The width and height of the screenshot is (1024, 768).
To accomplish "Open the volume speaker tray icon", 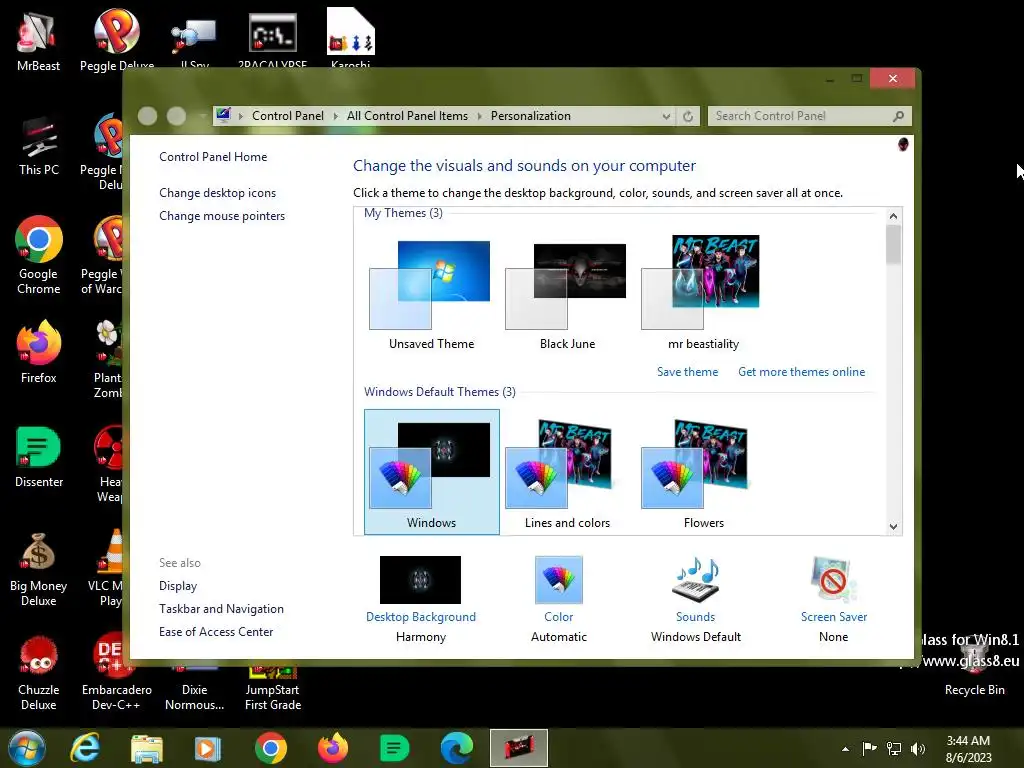I will 918,748.
